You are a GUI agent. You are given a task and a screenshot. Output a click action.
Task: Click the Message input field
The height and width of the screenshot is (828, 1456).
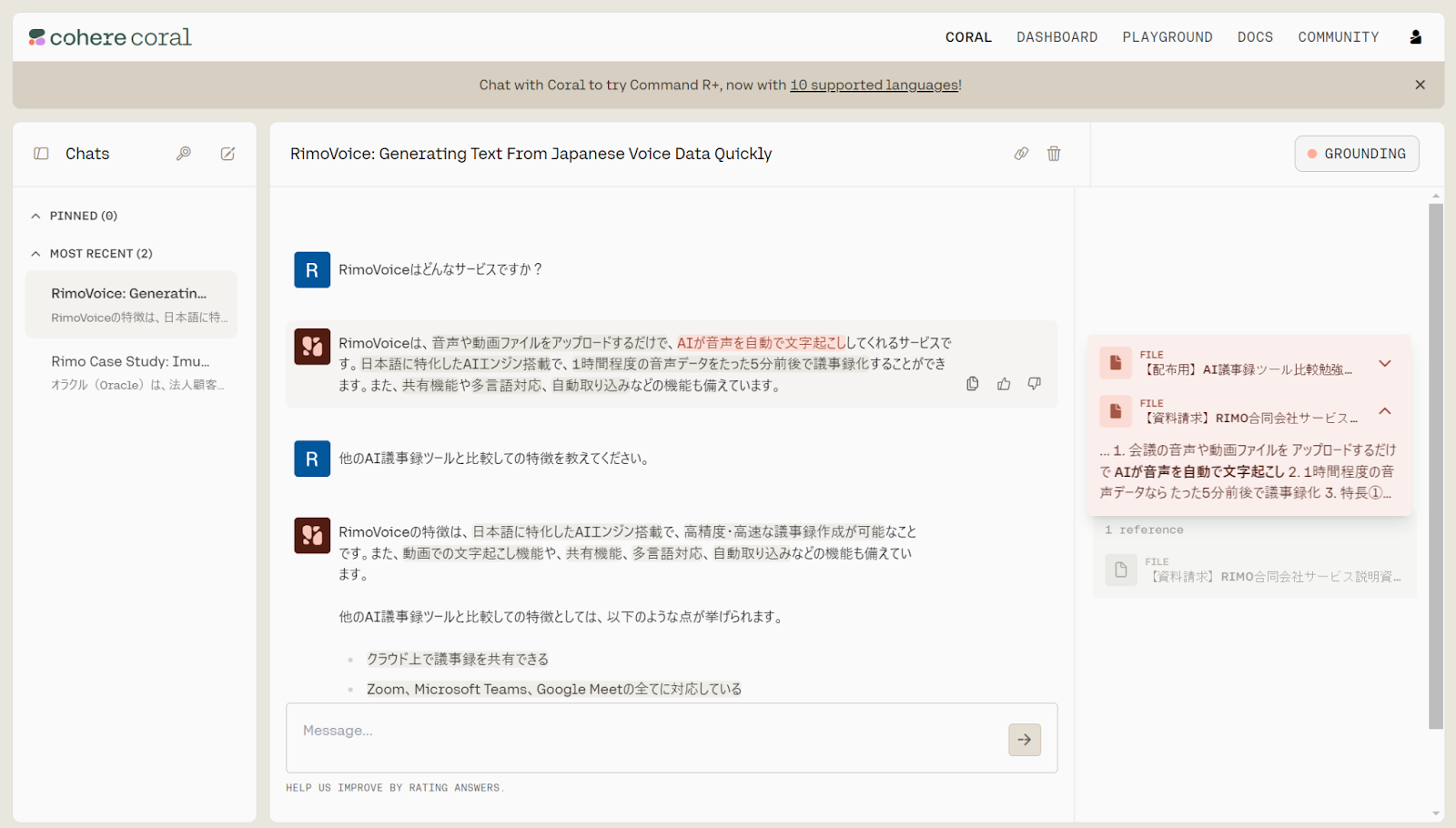pyautogui.click(x=637, y=732)
